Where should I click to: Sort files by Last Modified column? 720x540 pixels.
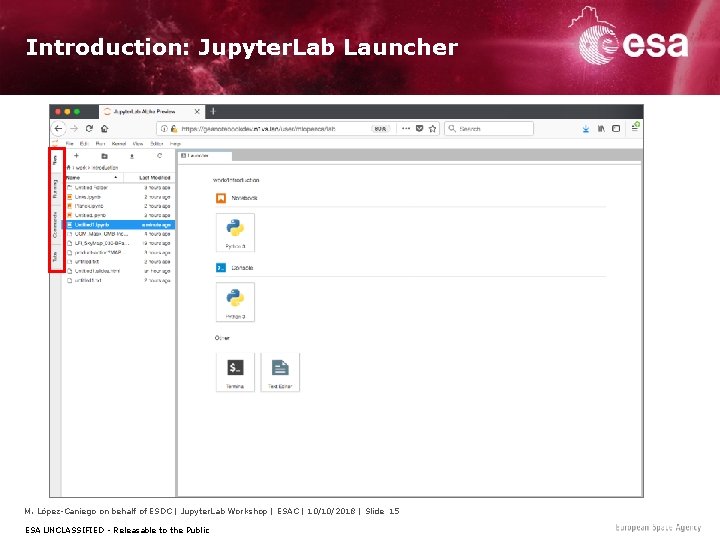(147, 178)
